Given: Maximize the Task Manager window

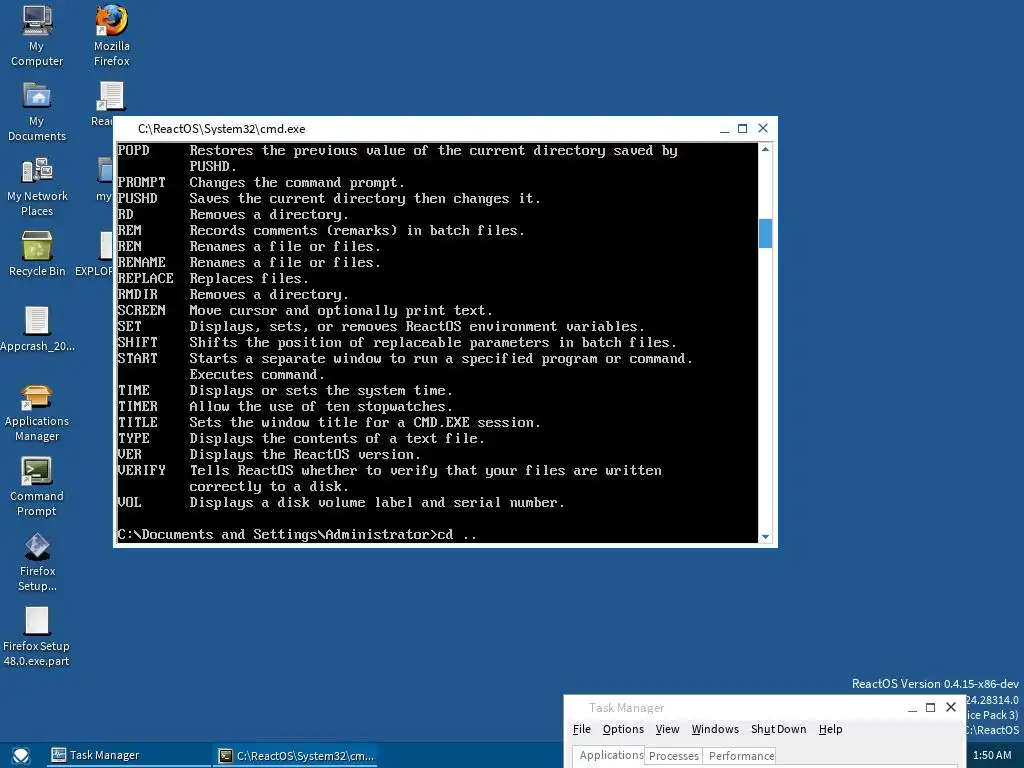Looking at the screenshot, I should pos(931,708).
